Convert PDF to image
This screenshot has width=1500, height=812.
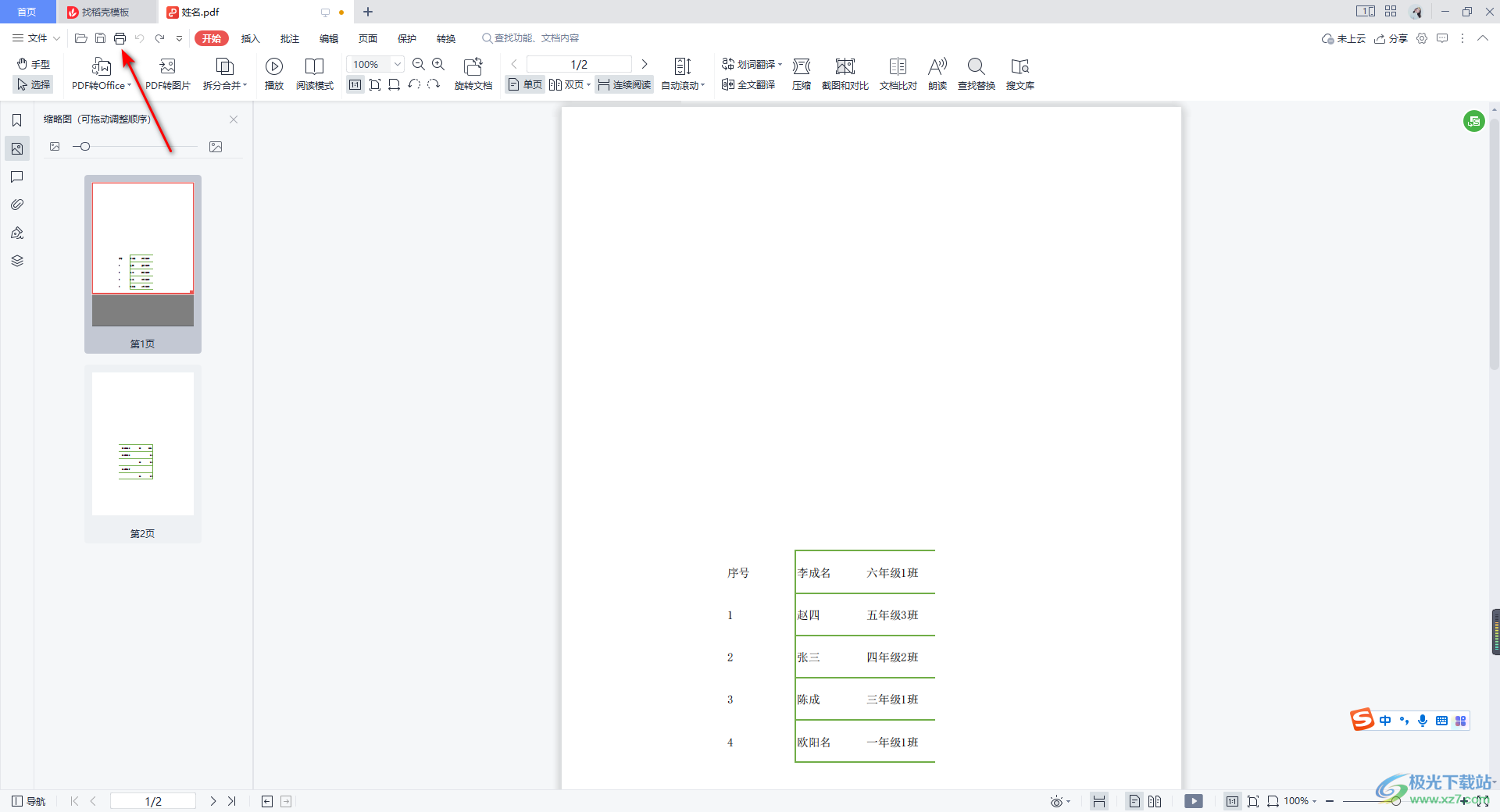coord(167,74)
